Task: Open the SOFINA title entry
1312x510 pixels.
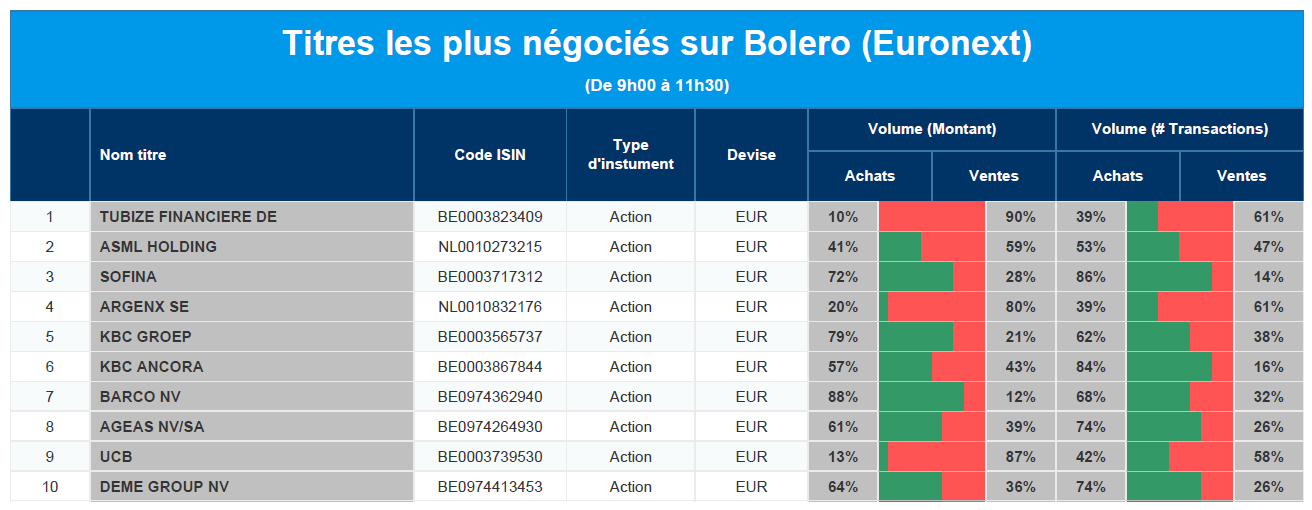Action: coord(128,277)
